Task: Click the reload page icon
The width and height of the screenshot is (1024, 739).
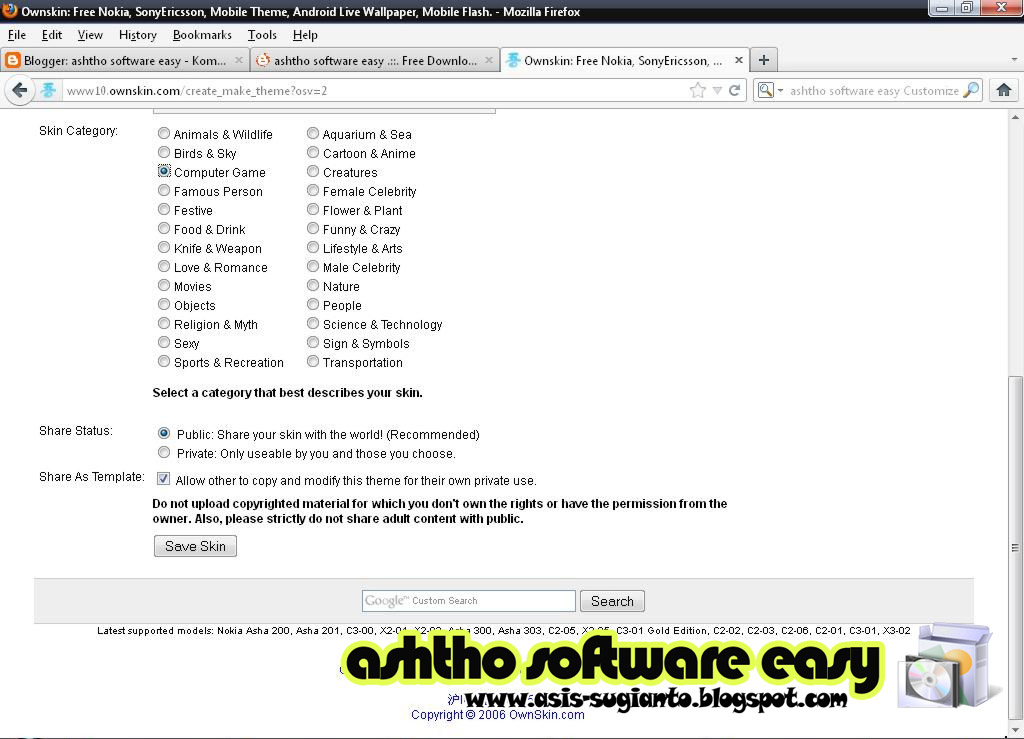Action: pyautogui.click(x=735, y=90)
